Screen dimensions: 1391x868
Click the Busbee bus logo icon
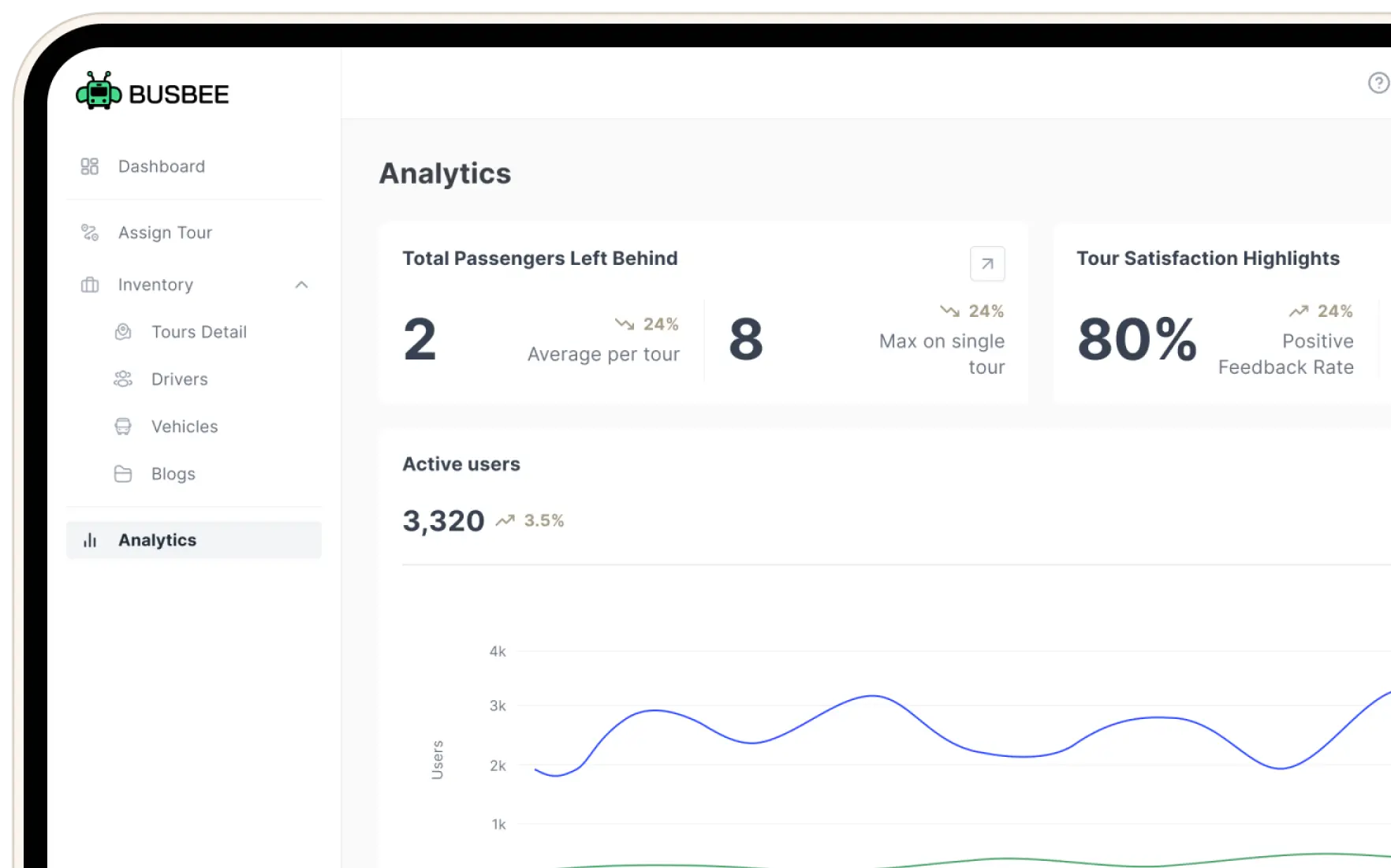pos(99,91)
